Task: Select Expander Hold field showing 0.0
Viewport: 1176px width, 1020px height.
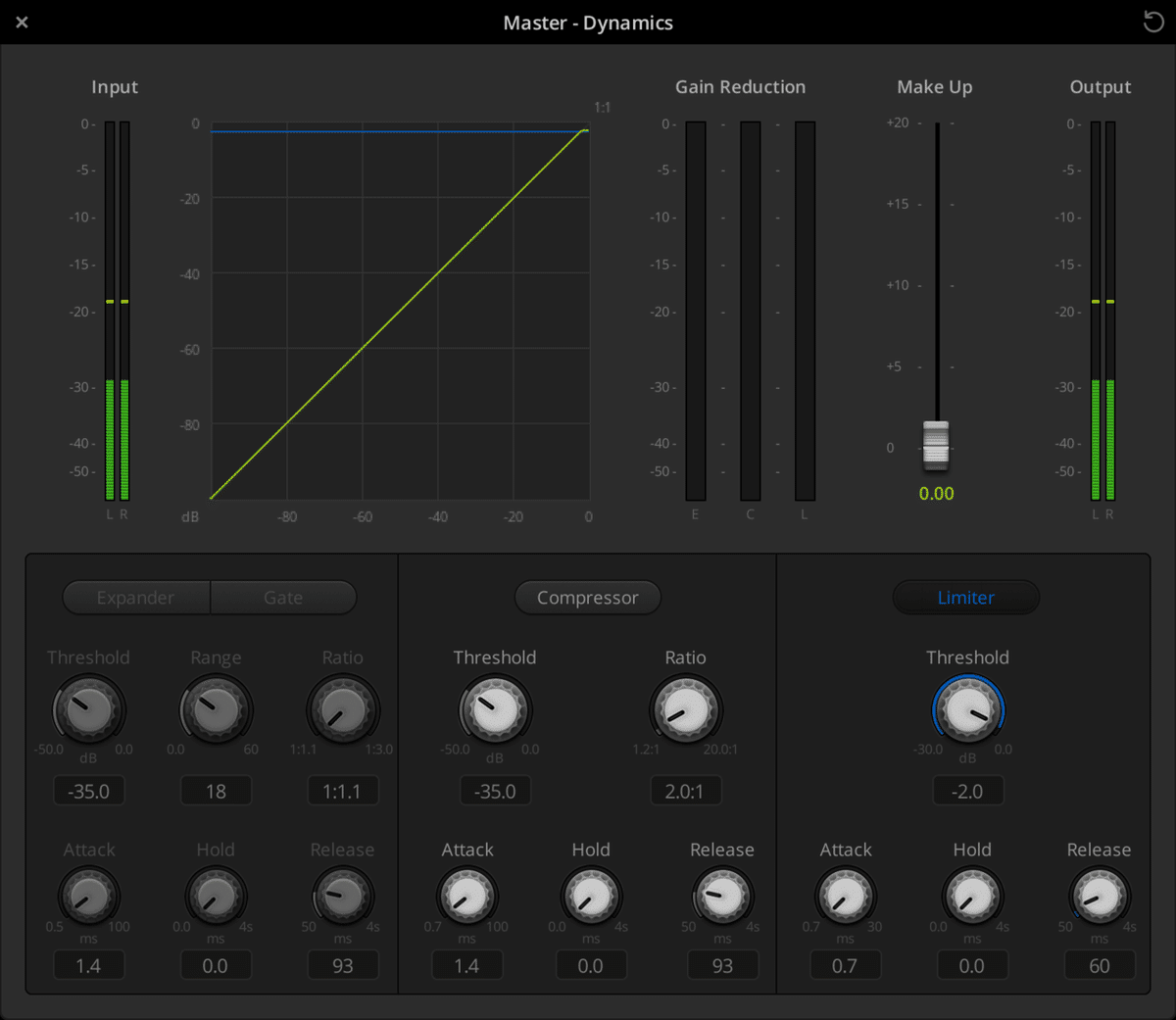Action: (216, 965)
